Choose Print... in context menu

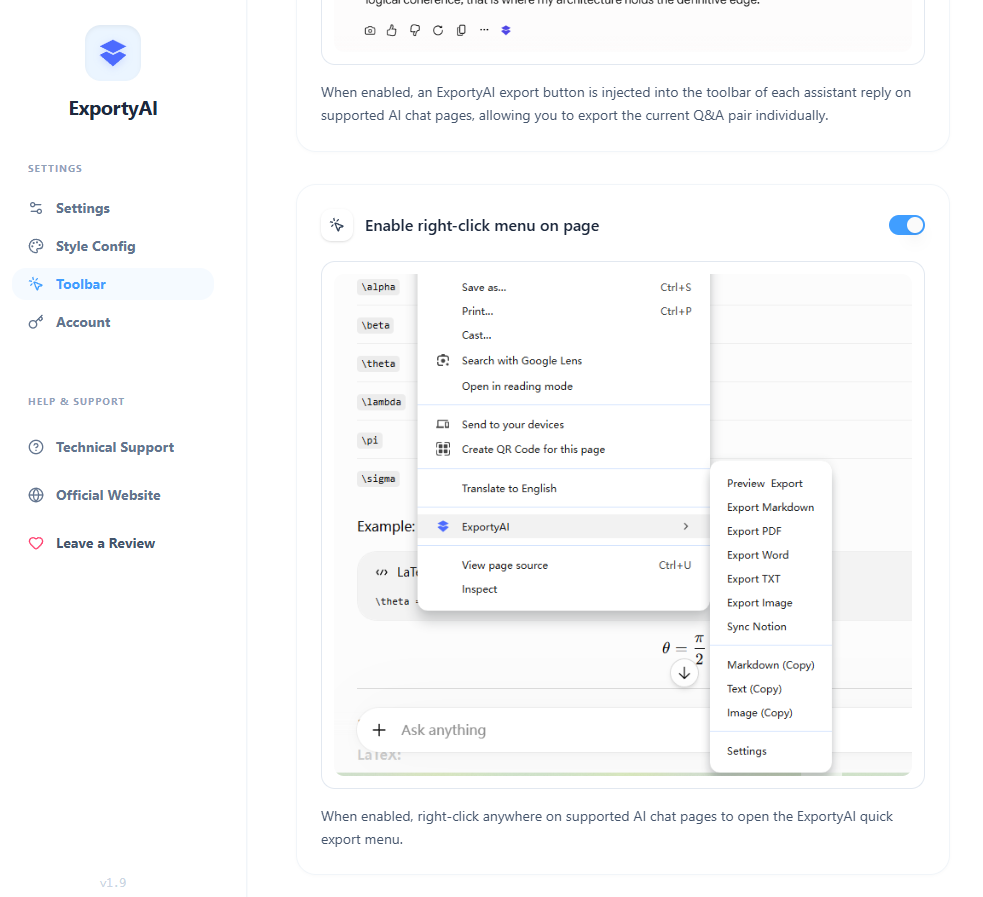click(x=564, y=311)
